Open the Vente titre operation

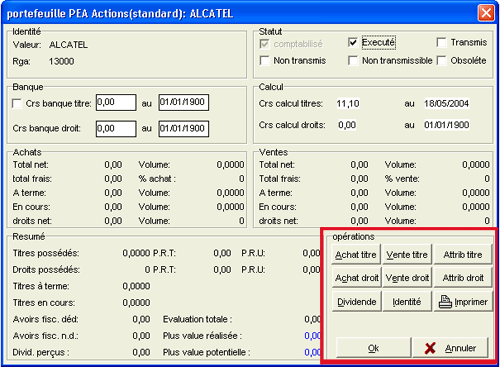(407, 255)
